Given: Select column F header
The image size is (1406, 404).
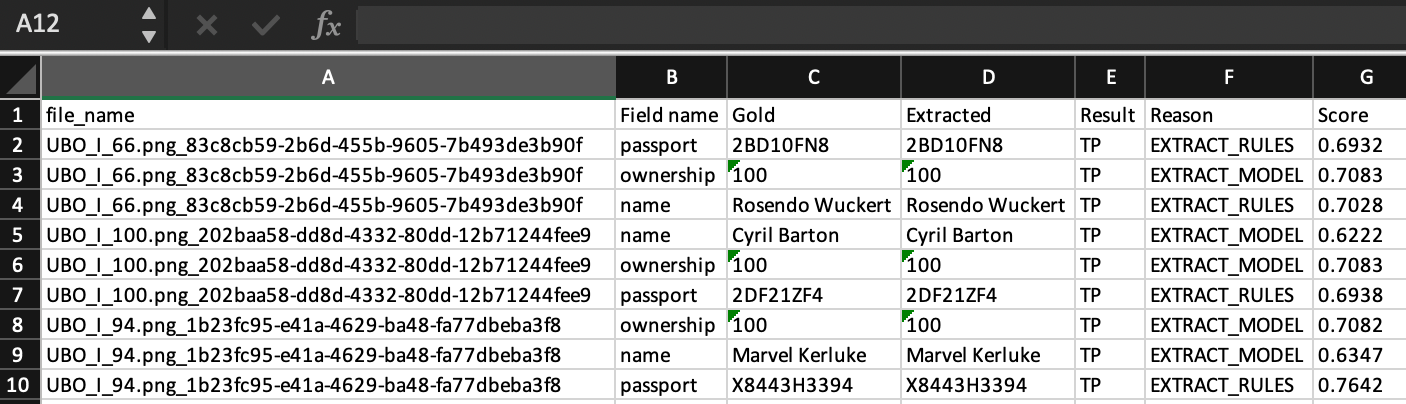Looking at the screenshot, I should [x=1228, y=77].
